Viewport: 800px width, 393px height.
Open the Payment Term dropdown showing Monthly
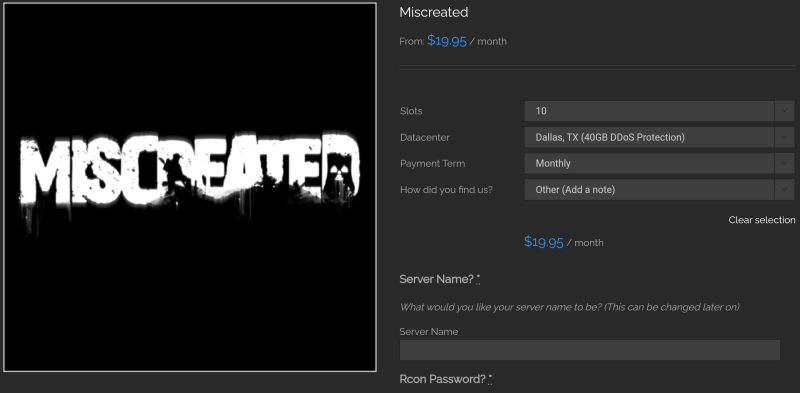tap(659, 163)
